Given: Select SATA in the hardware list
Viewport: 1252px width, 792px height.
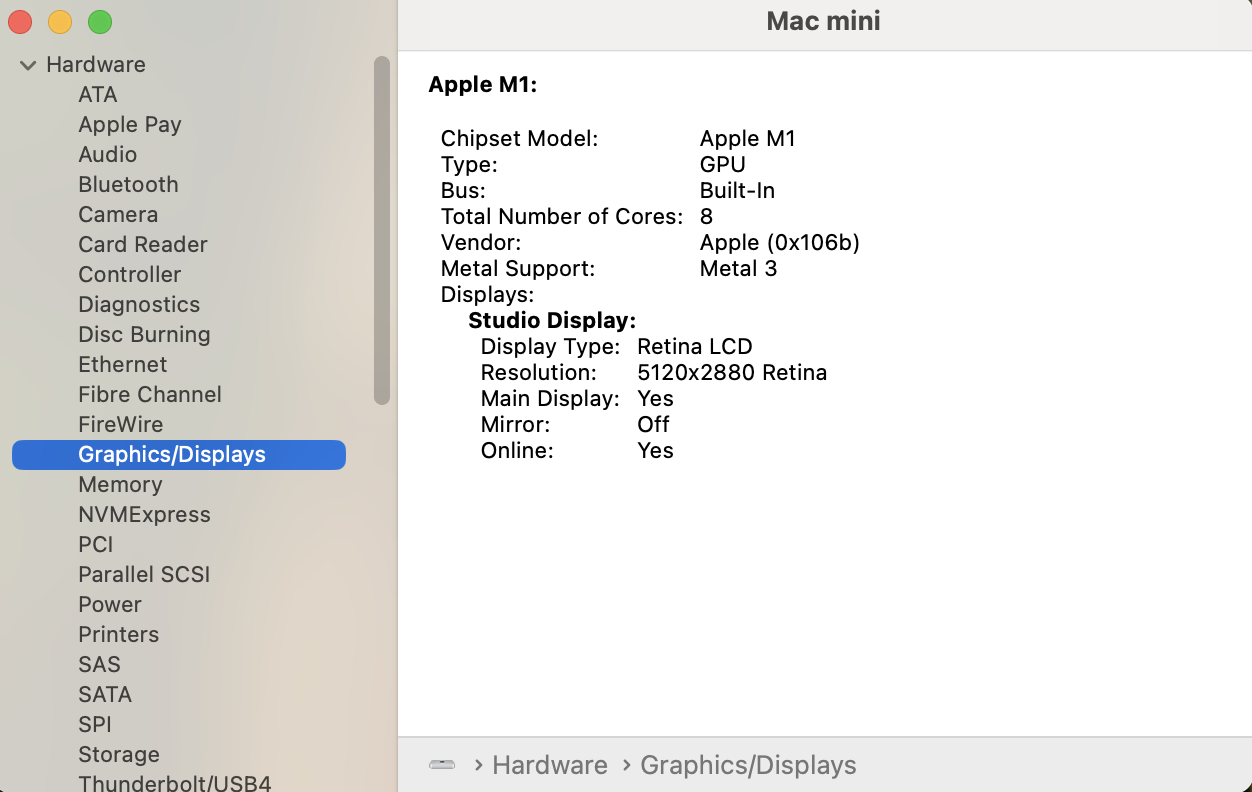Looking at the screenshot, I should (105, 694).
